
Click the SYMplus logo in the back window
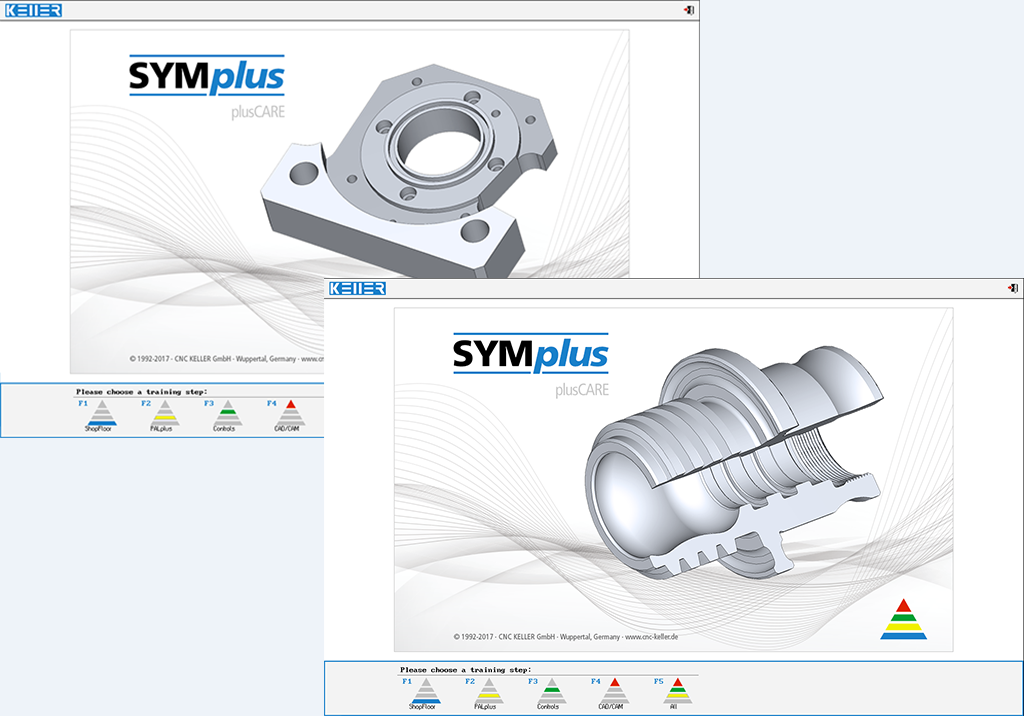[207, 76]
